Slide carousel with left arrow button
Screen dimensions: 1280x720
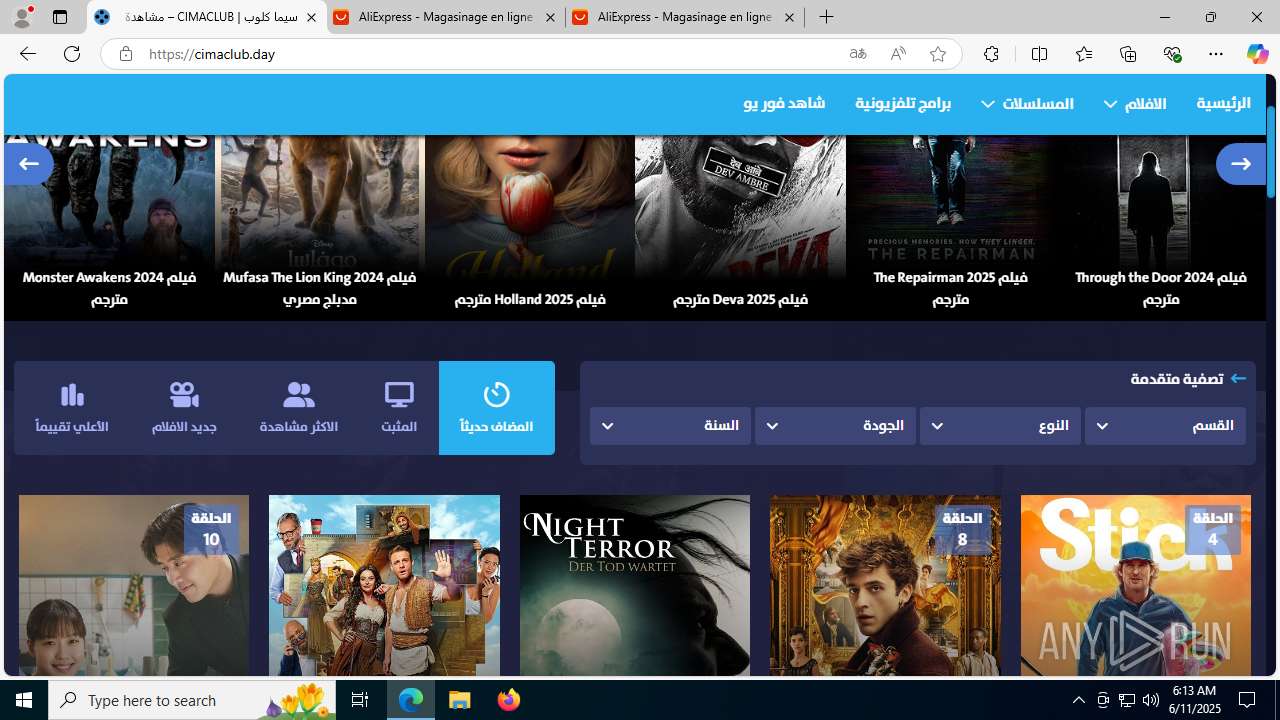pos(28,163)
